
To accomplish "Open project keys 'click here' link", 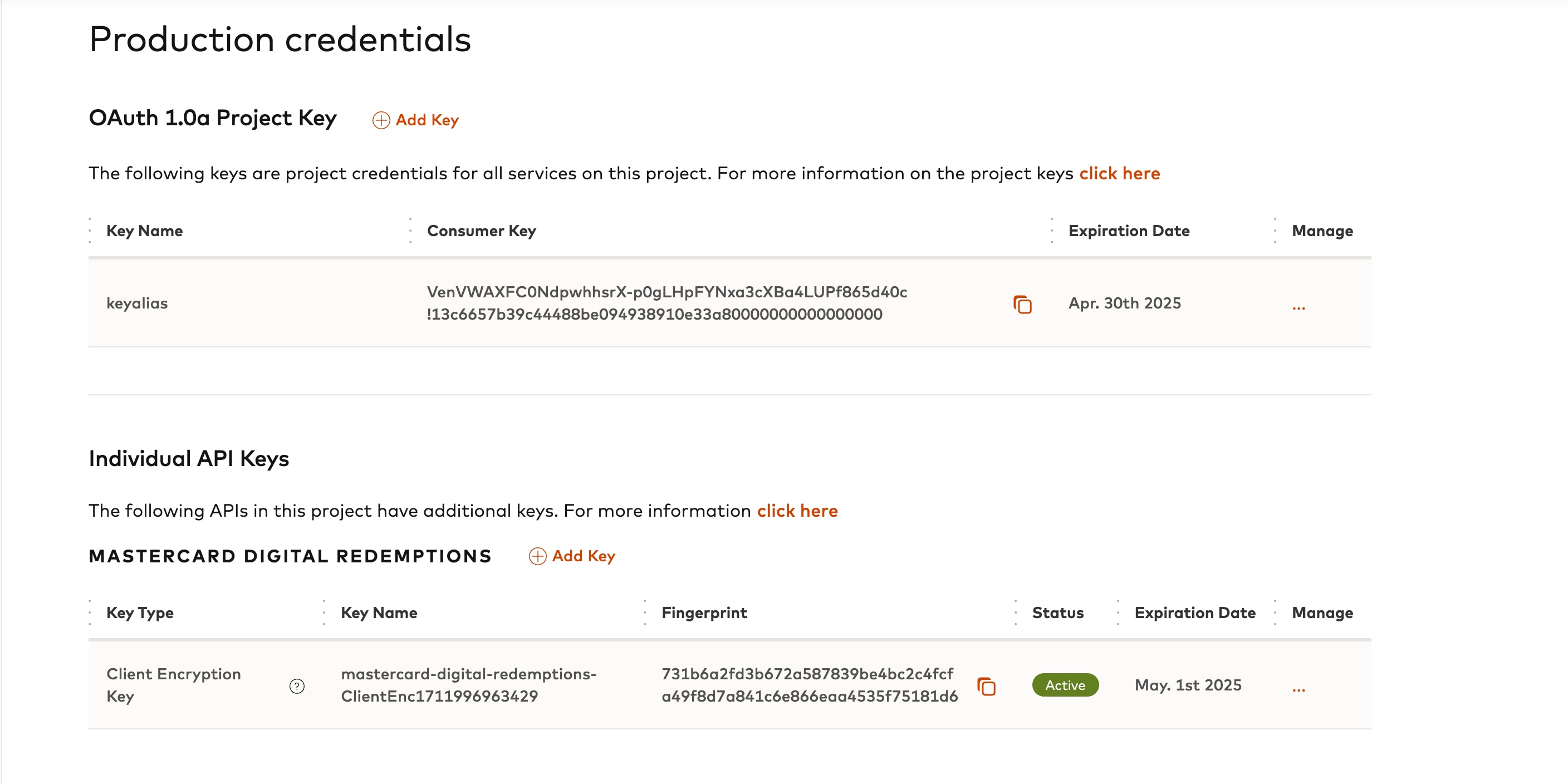I will pyautogui.click(x=1119, y=174).
